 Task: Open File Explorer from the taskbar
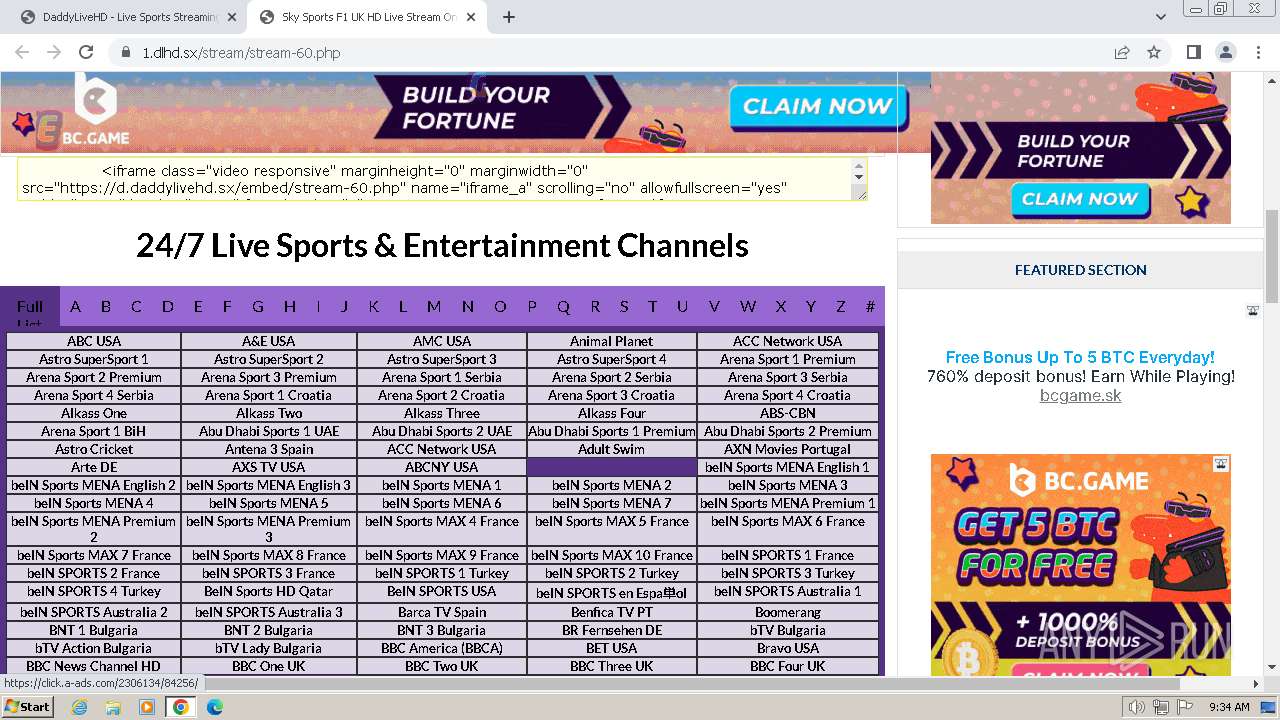tap(113, 707)
